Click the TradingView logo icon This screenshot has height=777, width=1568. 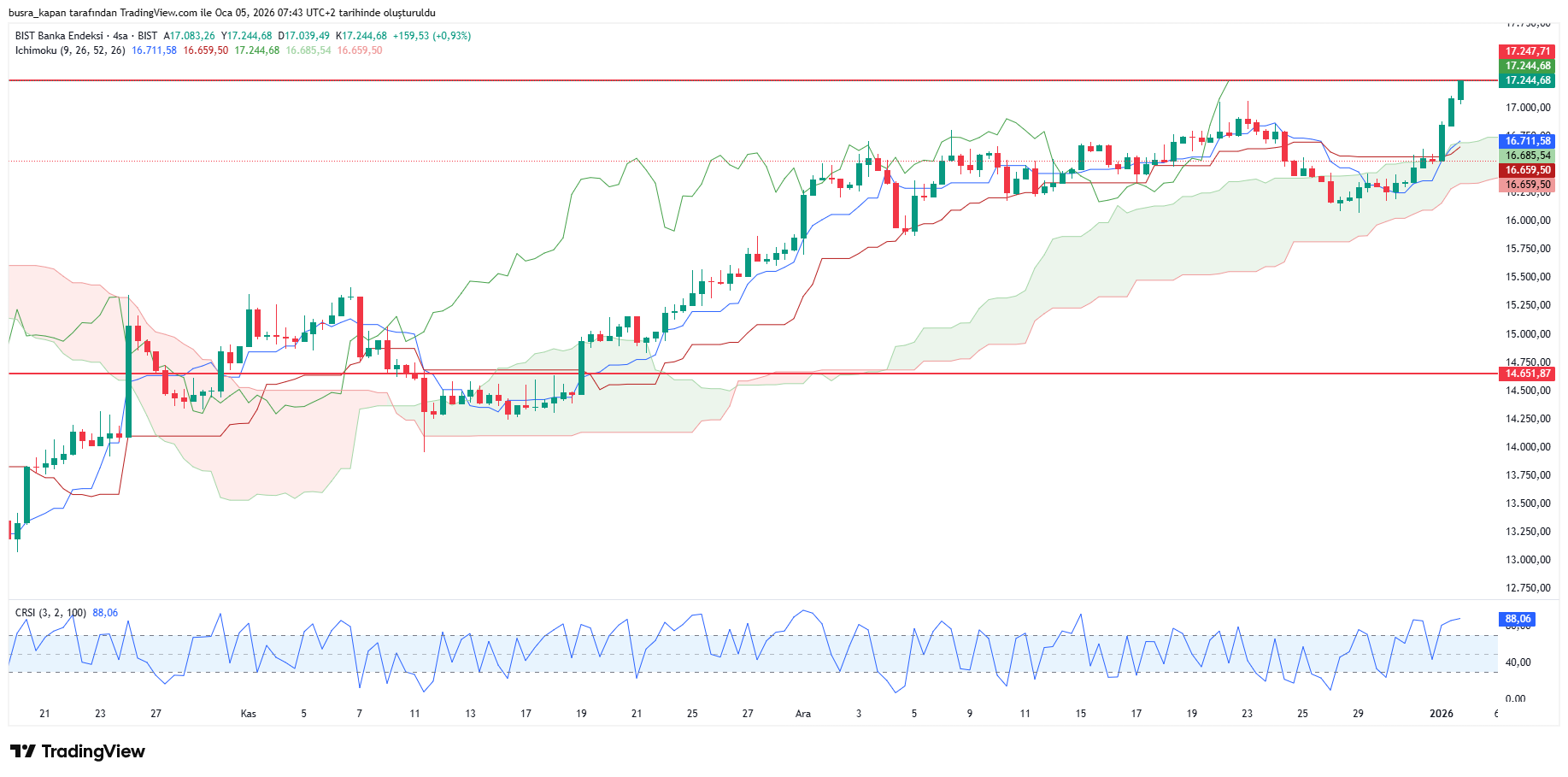(x=23, y=751)
